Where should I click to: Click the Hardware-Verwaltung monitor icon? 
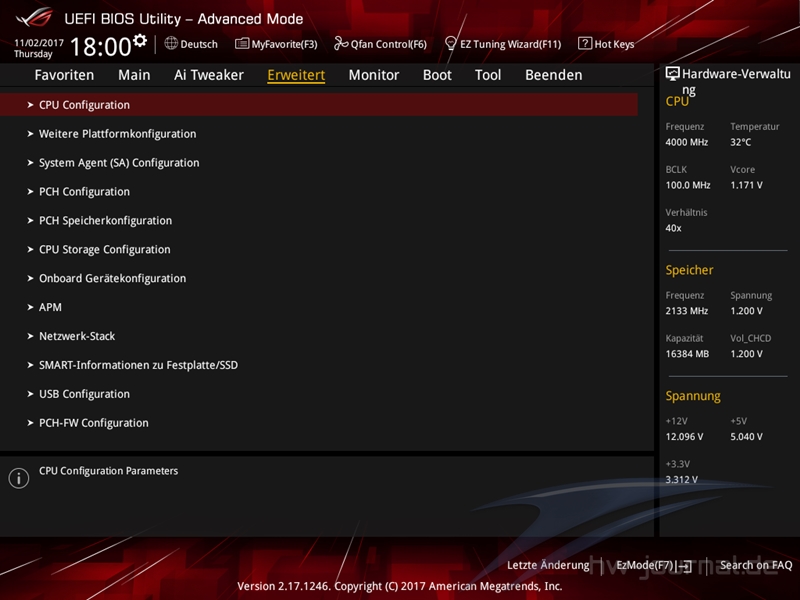(672, 74)
